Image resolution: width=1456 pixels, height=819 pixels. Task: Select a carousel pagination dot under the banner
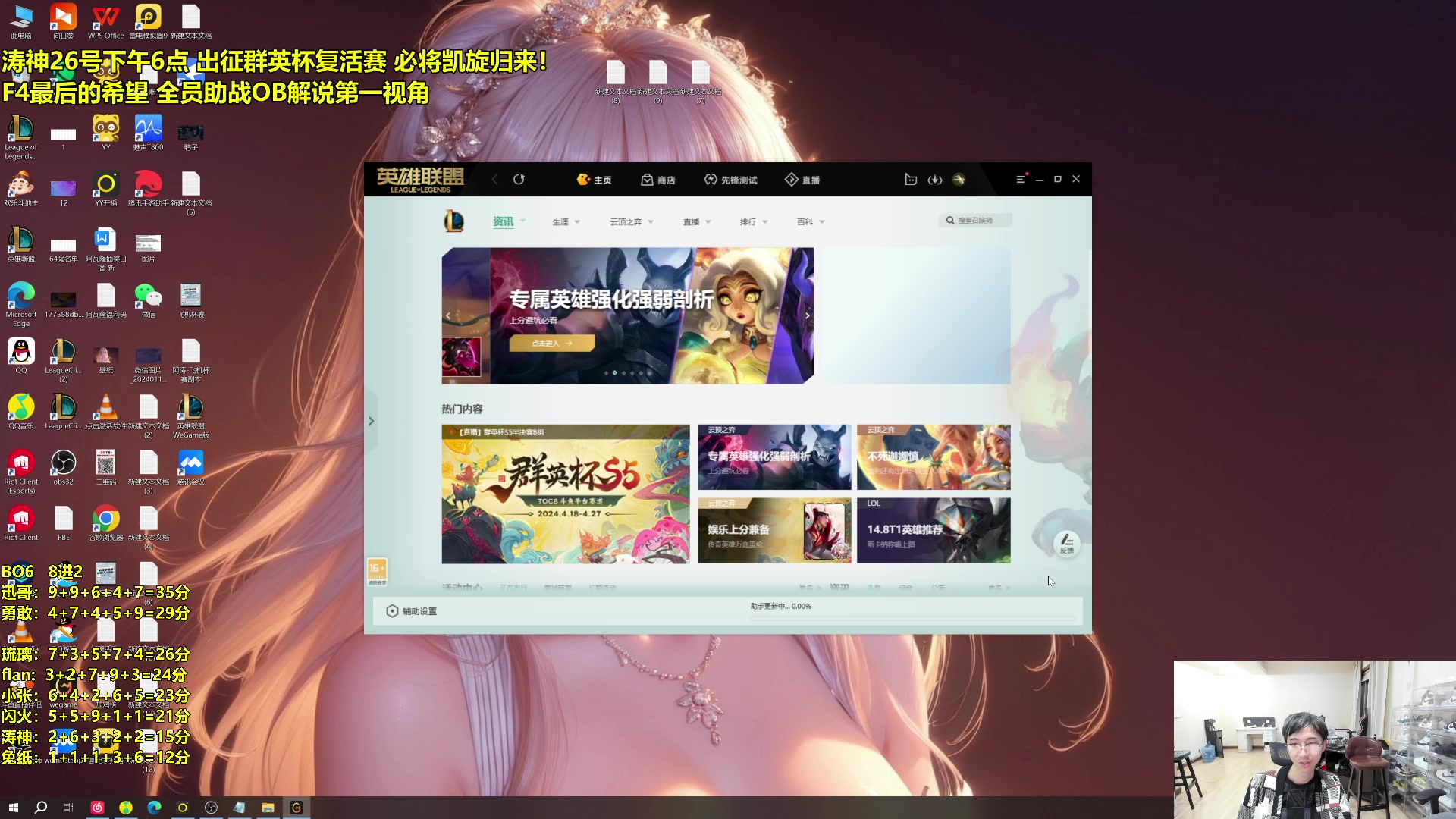(614, 372)
